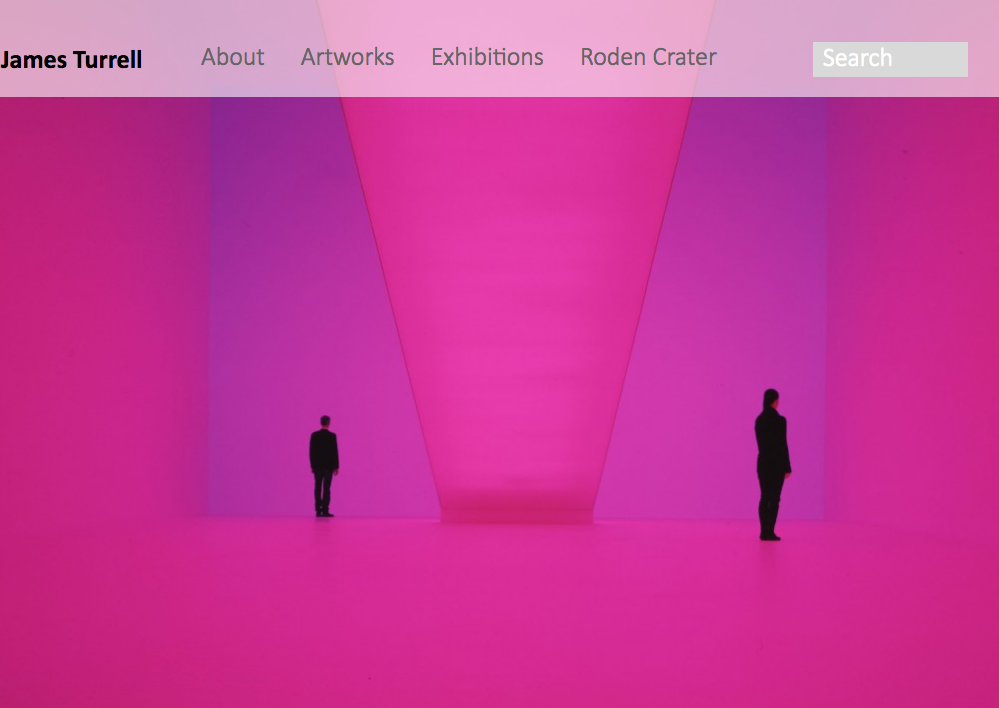Screen dimensions: 999x708
Task: Click James Turrell text to return home
Action: coord(71,59)
